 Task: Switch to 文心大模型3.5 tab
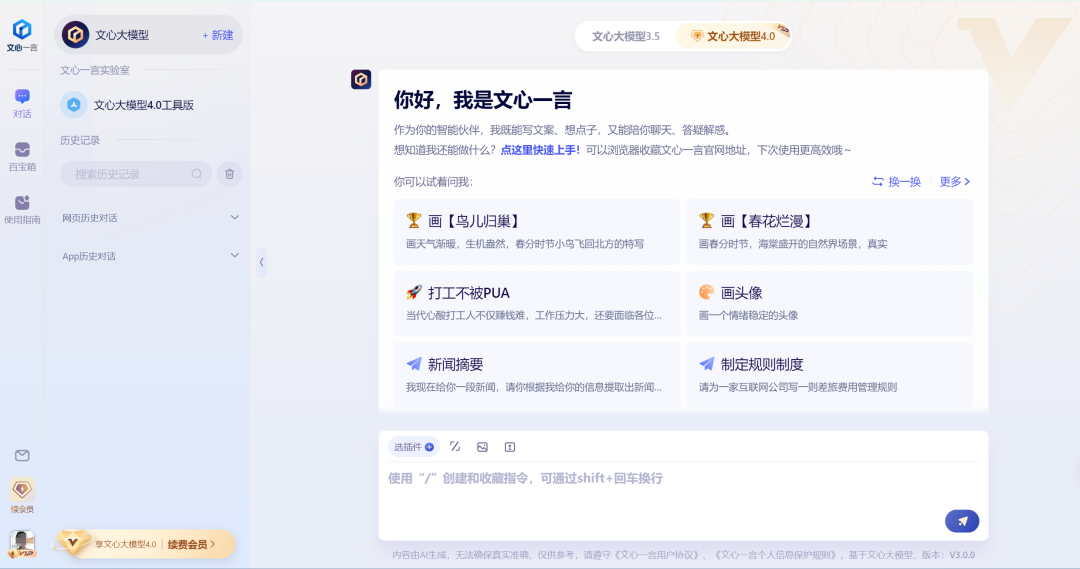(625, 36)
